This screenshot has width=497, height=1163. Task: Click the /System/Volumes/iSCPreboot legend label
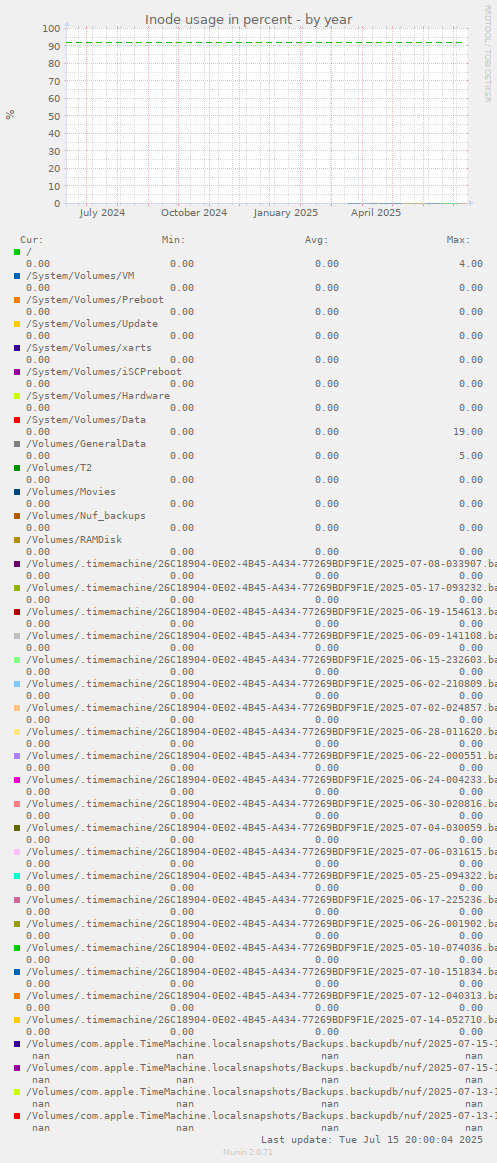[x=104, y=372]
